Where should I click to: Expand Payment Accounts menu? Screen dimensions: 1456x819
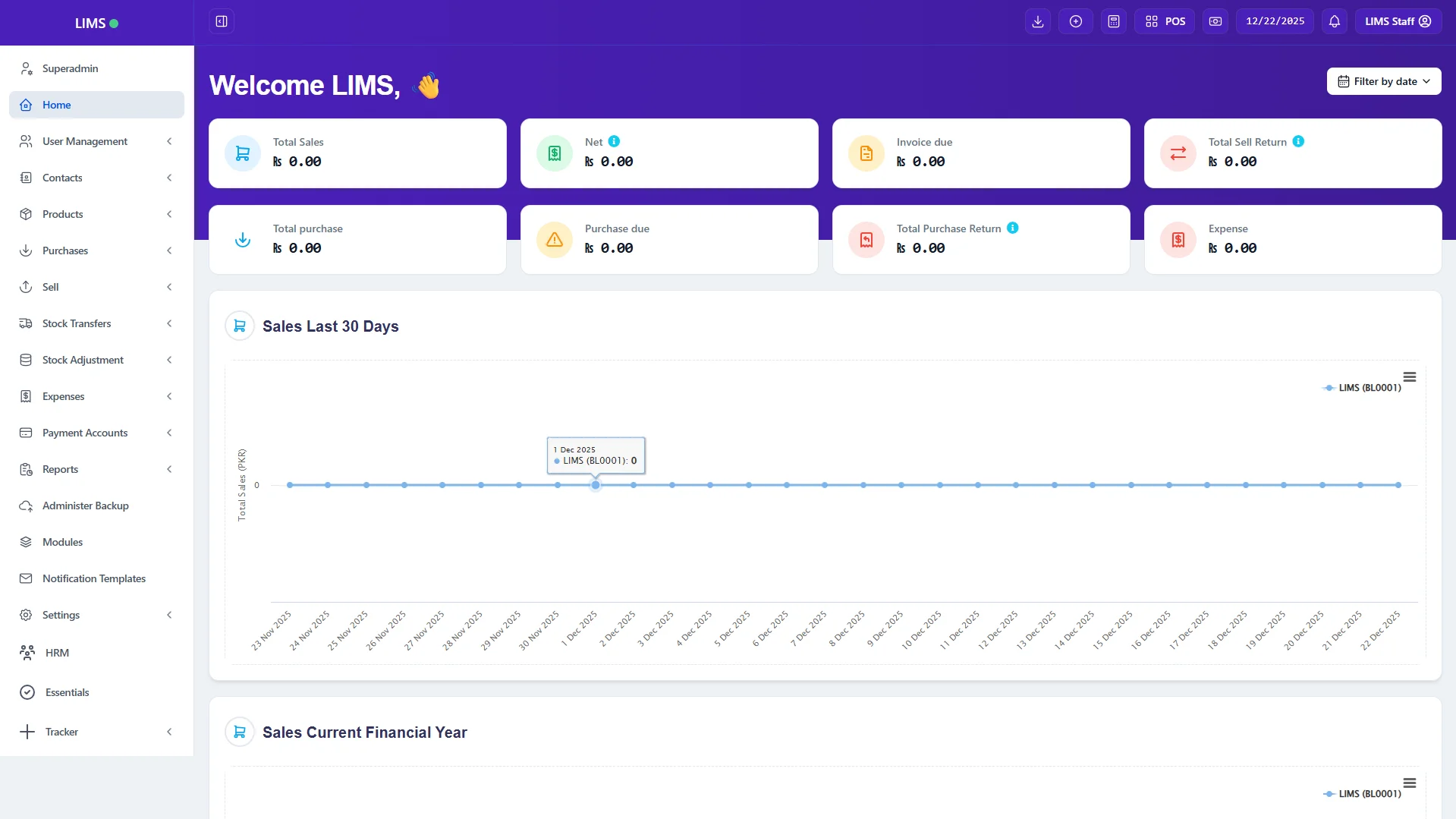click(97, 433)
